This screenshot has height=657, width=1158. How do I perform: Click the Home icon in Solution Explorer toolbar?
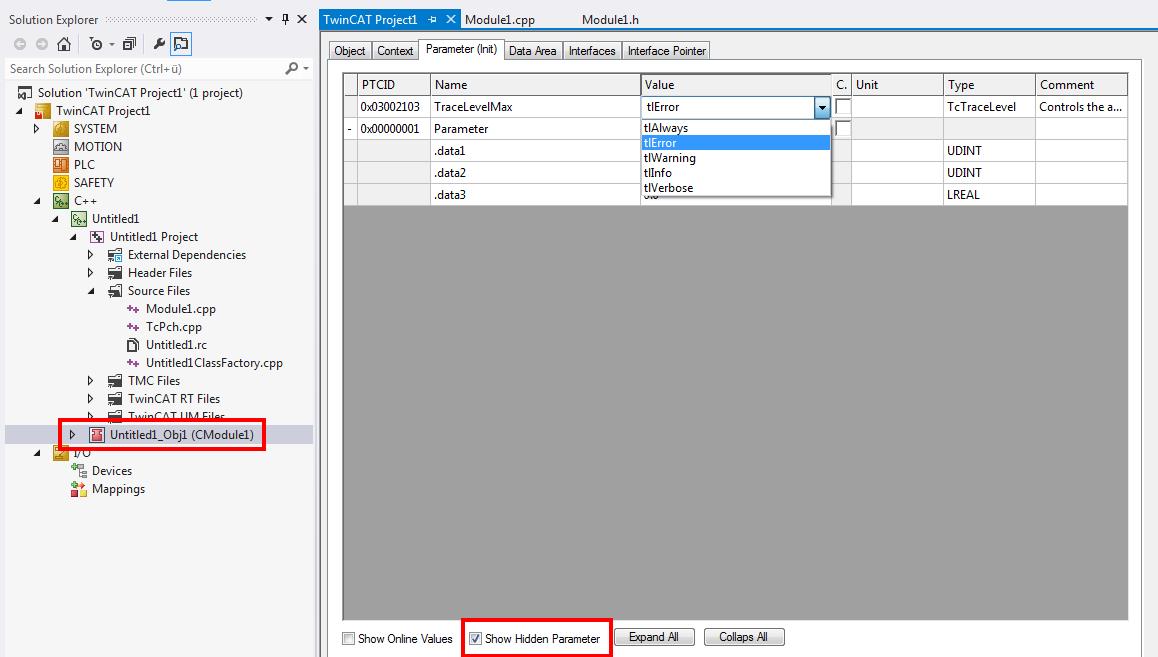[64, 44]
